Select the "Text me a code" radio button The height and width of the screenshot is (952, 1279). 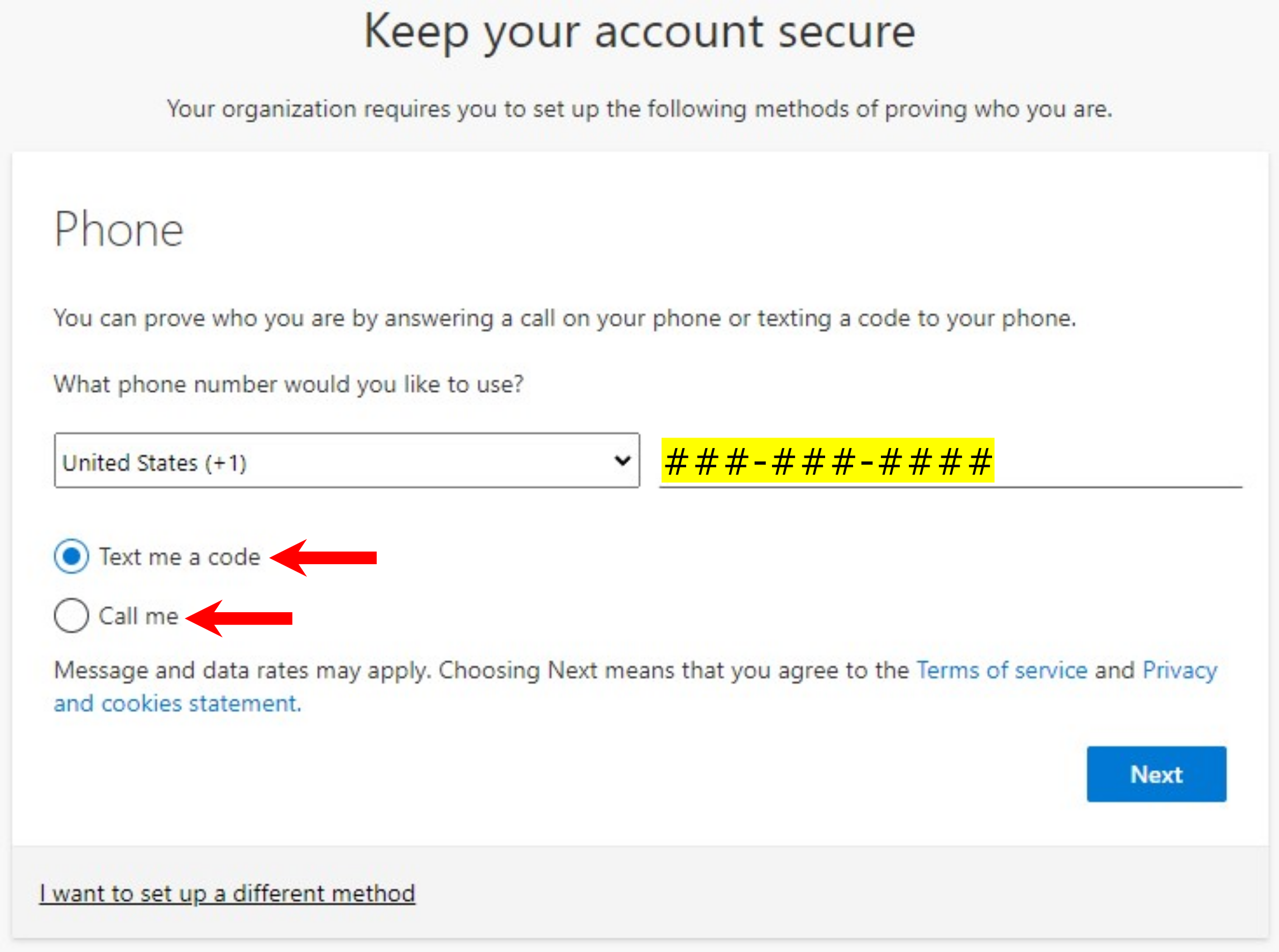tap(71, 557)
